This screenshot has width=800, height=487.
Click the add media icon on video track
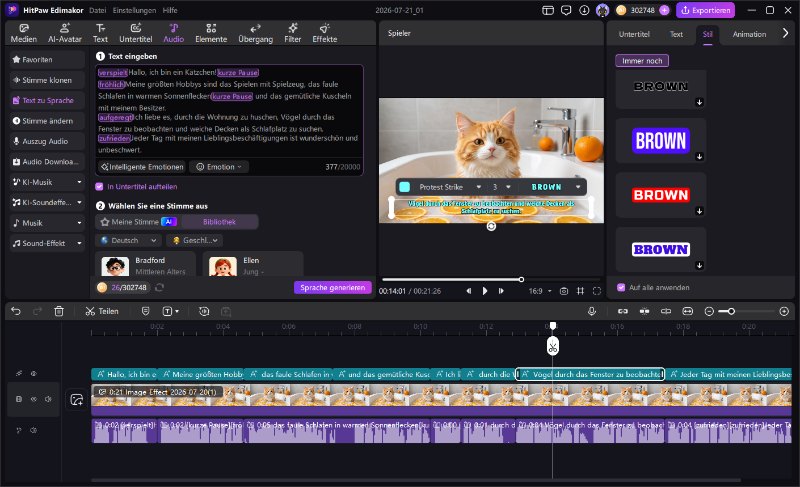[77, 400]
